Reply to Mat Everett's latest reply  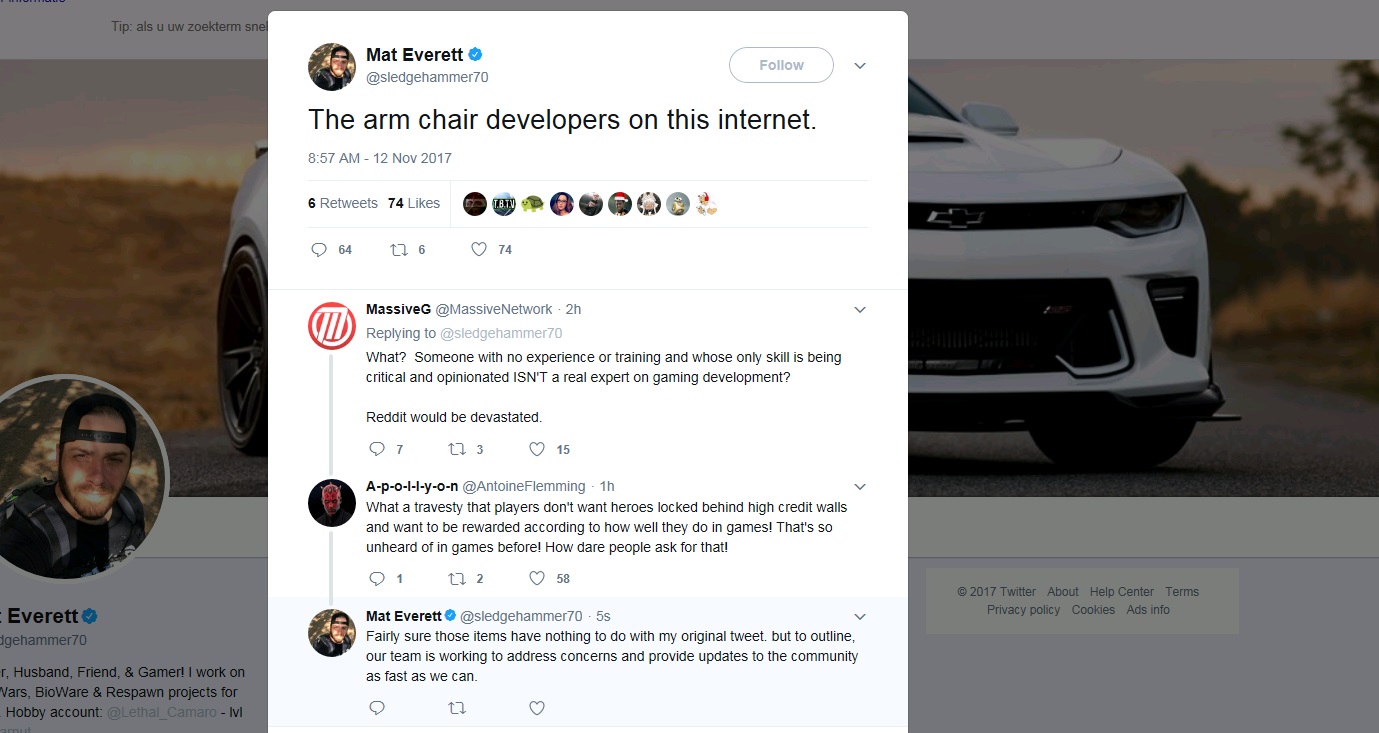pos(377,708)
